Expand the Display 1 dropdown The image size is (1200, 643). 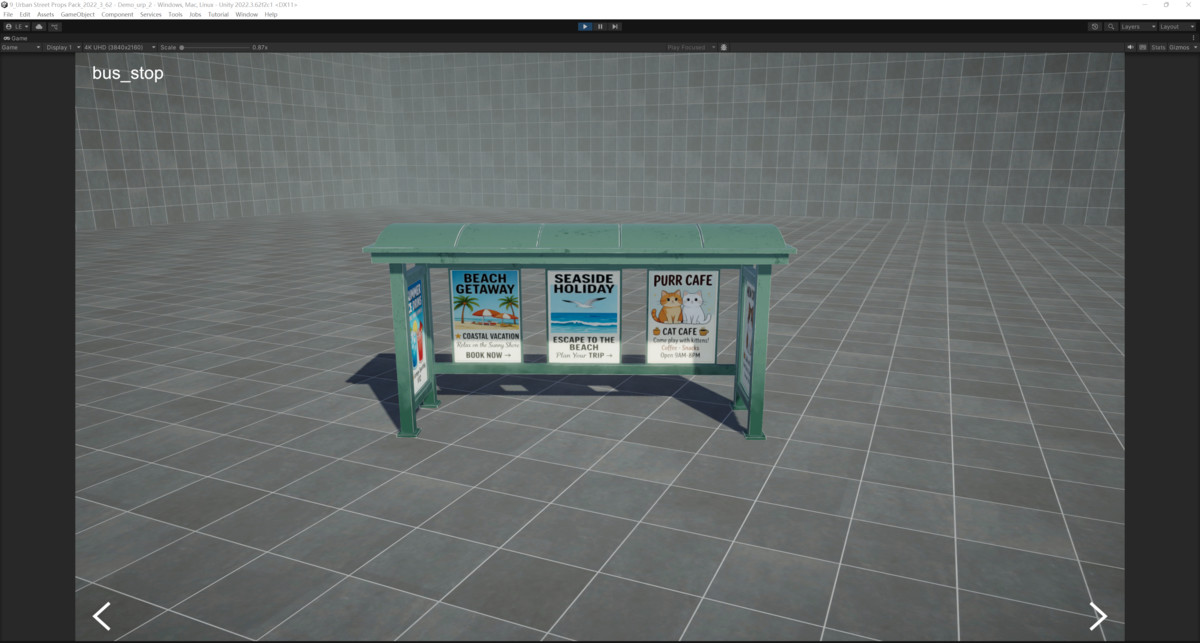tap(61, 47)
